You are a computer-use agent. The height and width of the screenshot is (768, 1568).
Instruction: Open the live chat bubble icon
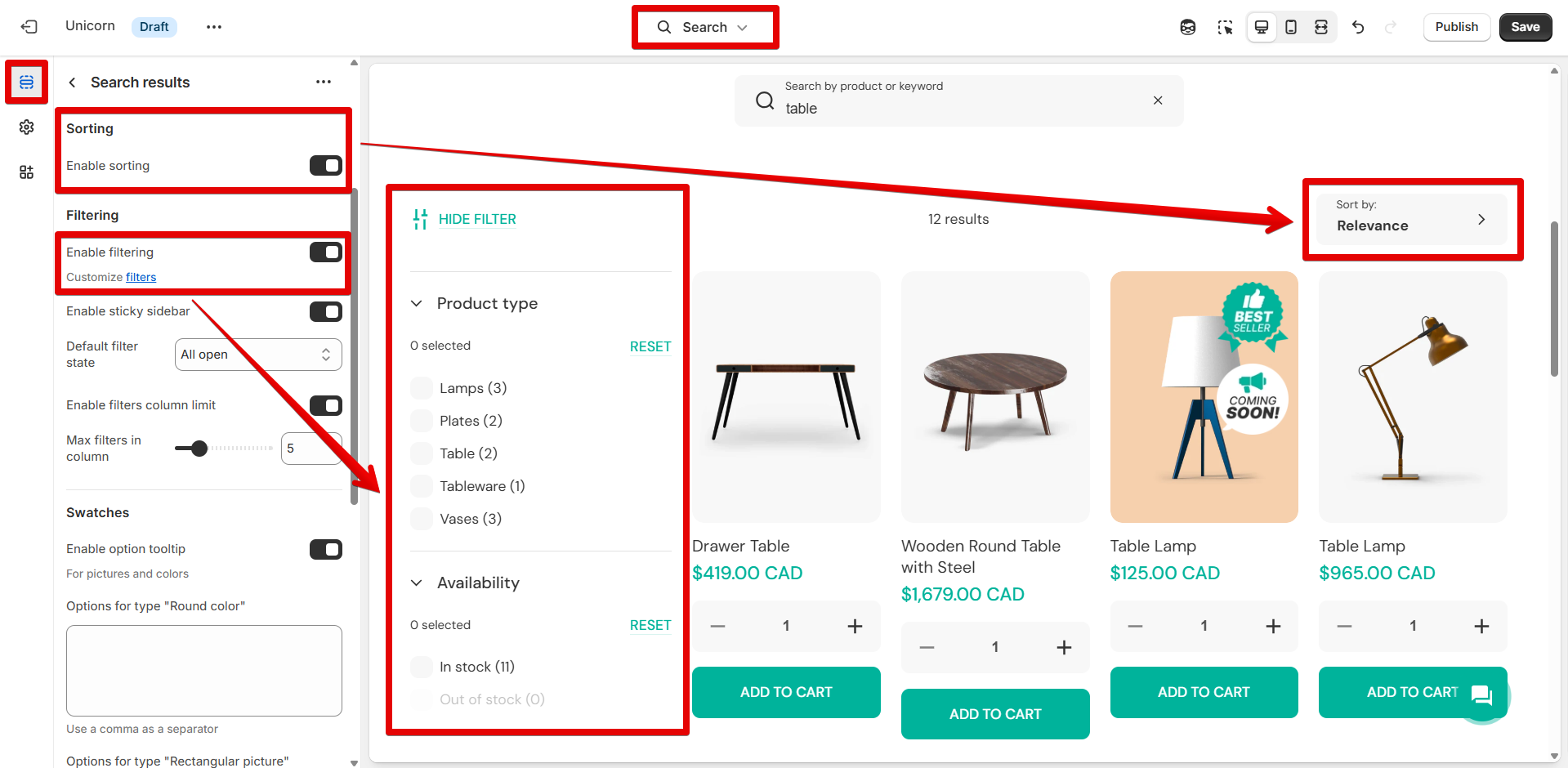pyautogui.click(x=1481, y=695)
